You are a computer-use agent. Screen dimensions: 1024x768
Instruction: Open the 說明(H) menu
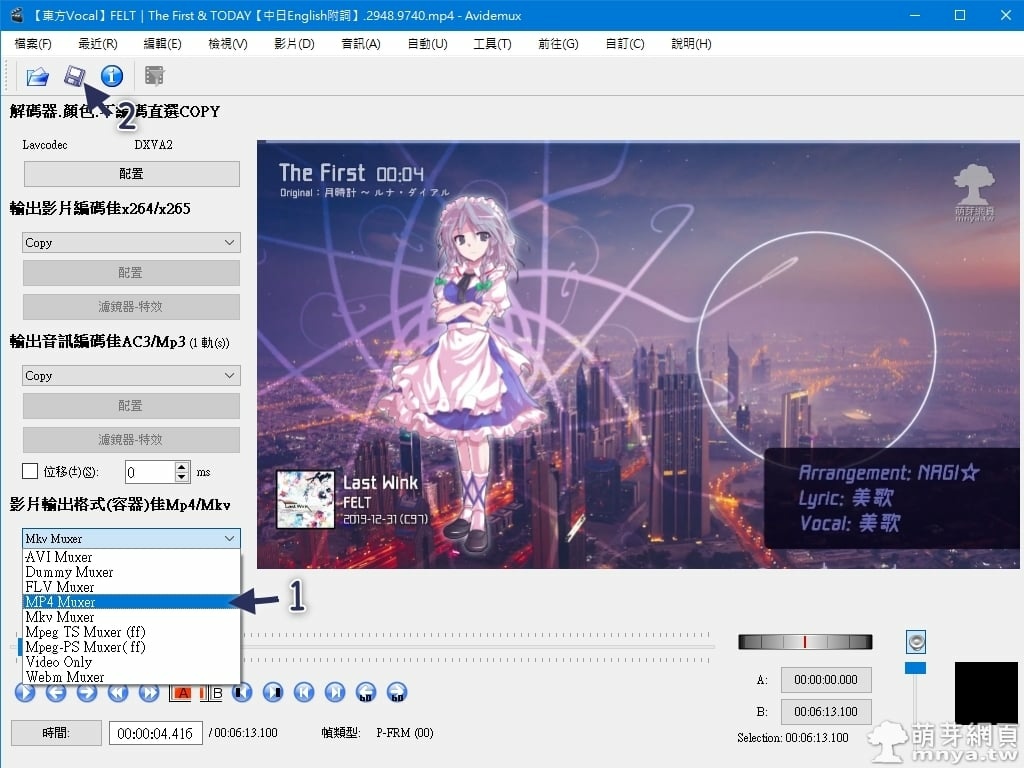692,44
